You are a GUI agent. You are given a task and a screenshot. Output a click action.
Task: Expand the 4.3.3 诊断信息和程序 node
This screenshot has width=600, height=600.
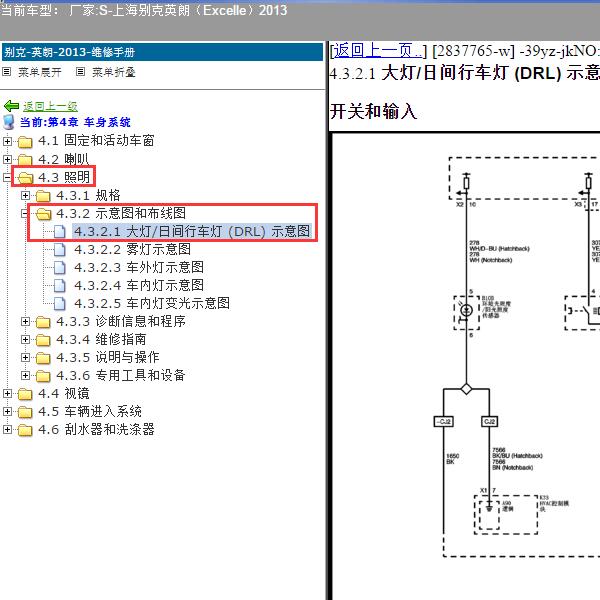[25, 321]
